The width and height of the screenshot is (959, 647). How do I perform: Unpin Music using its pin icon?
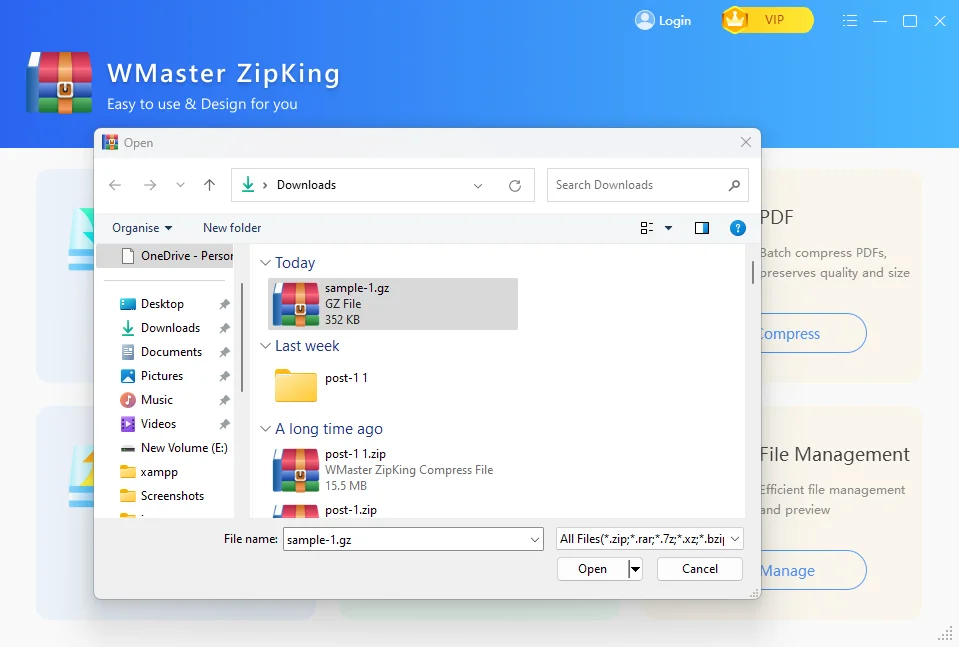coord(224,400)
